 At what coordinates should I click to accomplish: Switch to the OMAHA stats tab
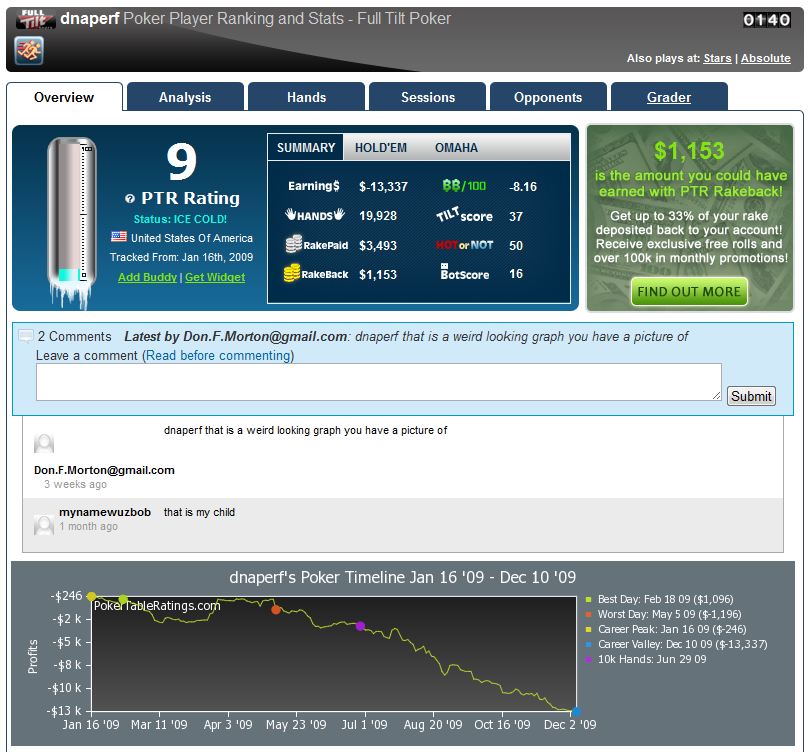(x=456, y=148)
